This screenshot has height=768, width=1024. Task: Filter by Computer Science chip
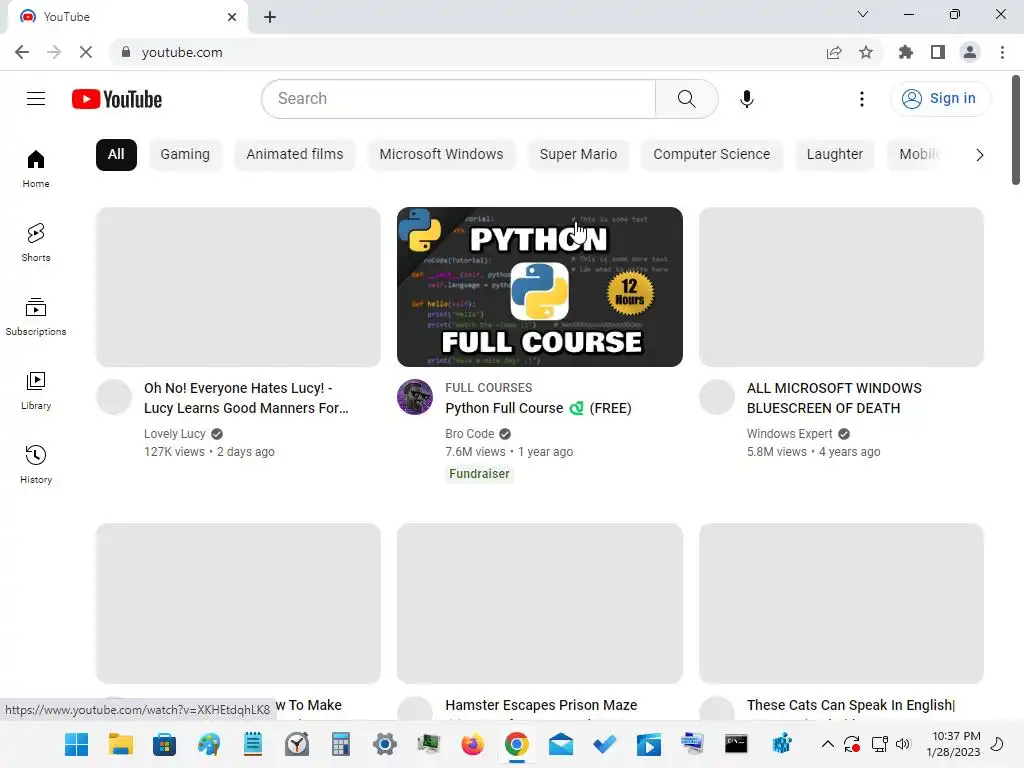(x=712, y=155)
